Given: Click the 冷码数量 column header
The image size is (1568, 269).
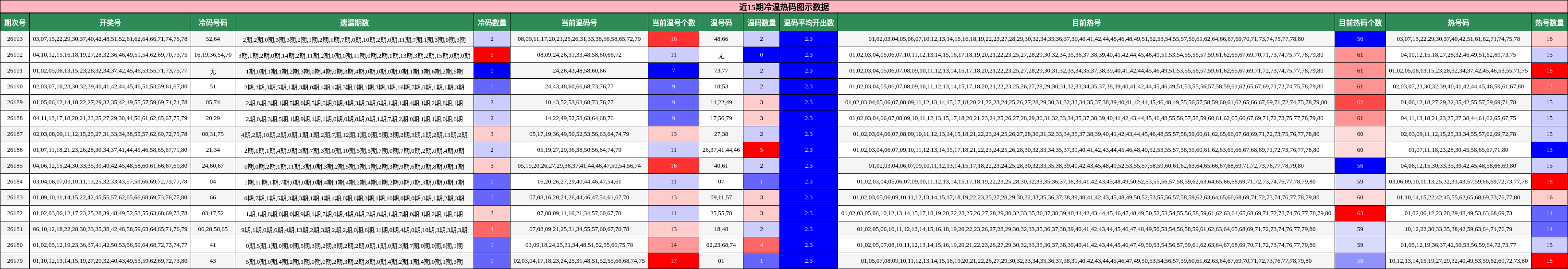Looking at the screenshot, I should pos(492,23).
